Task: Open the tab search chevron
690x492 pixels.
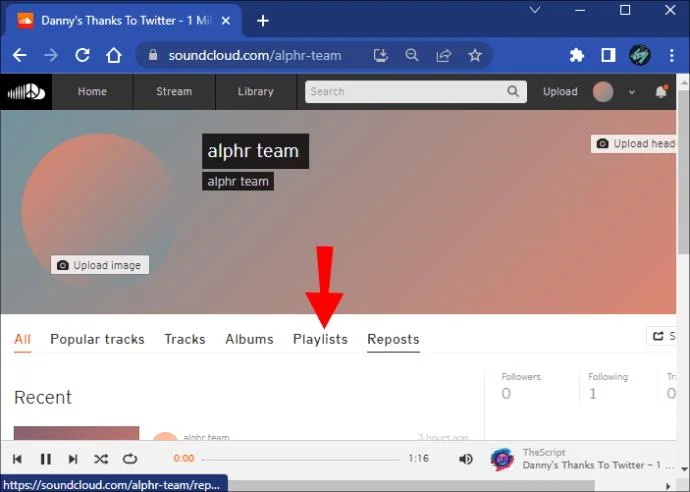Action: coord(535,10)
